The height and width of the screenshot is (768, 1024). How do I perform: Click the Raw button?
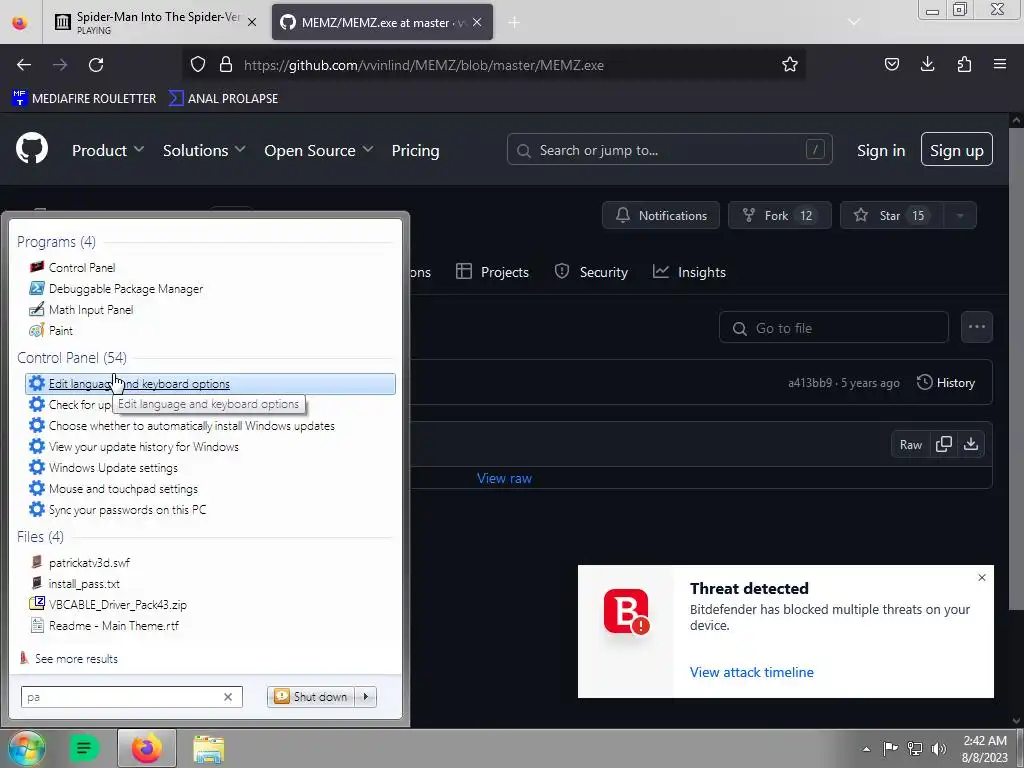[910, 445]
